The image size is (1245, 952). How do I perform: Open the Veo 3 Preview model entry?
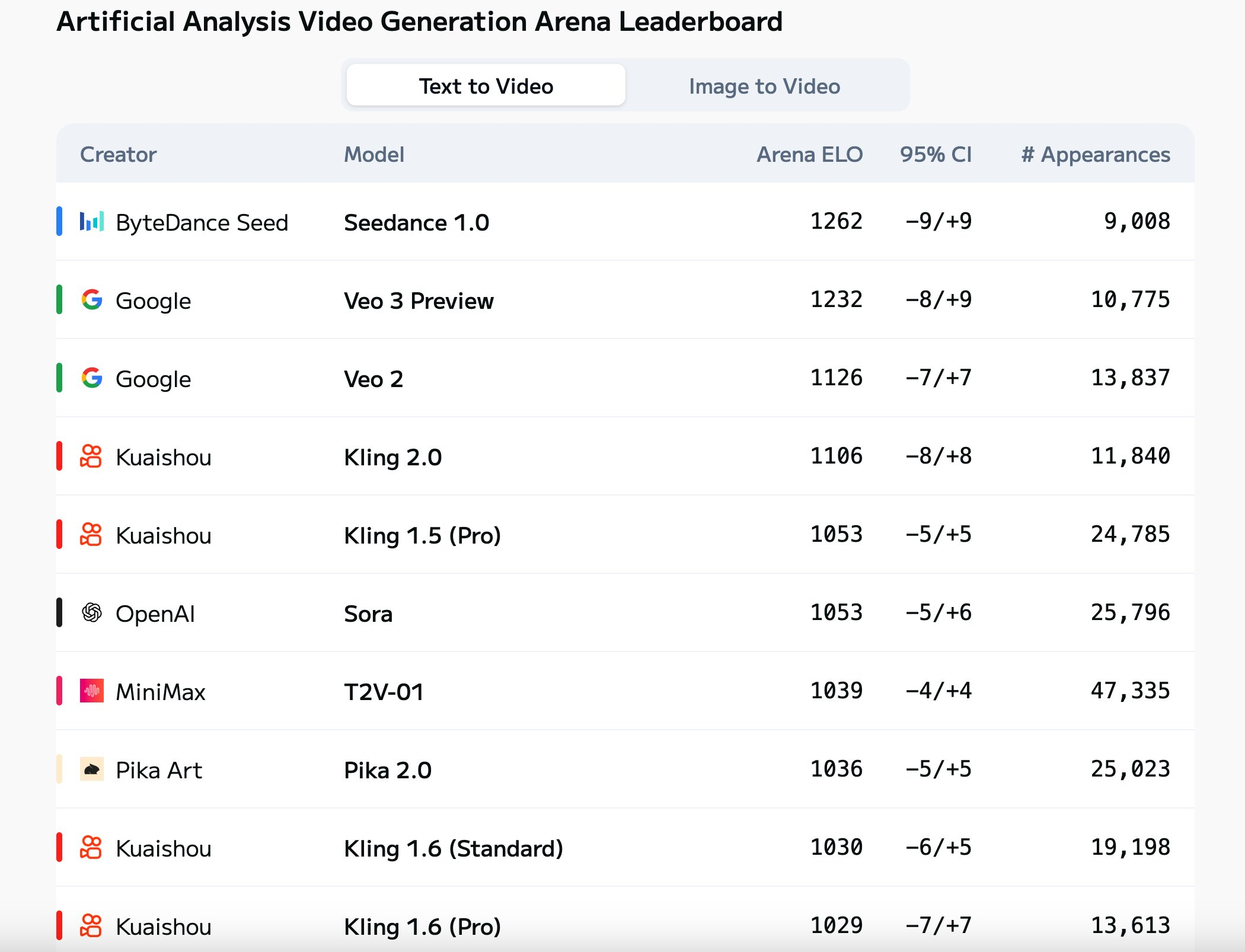point(419,301)
